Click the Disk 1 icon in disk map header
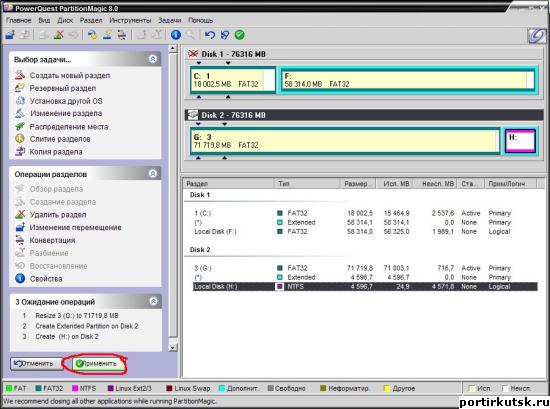The image size is (550, 409). coord(193,54)
